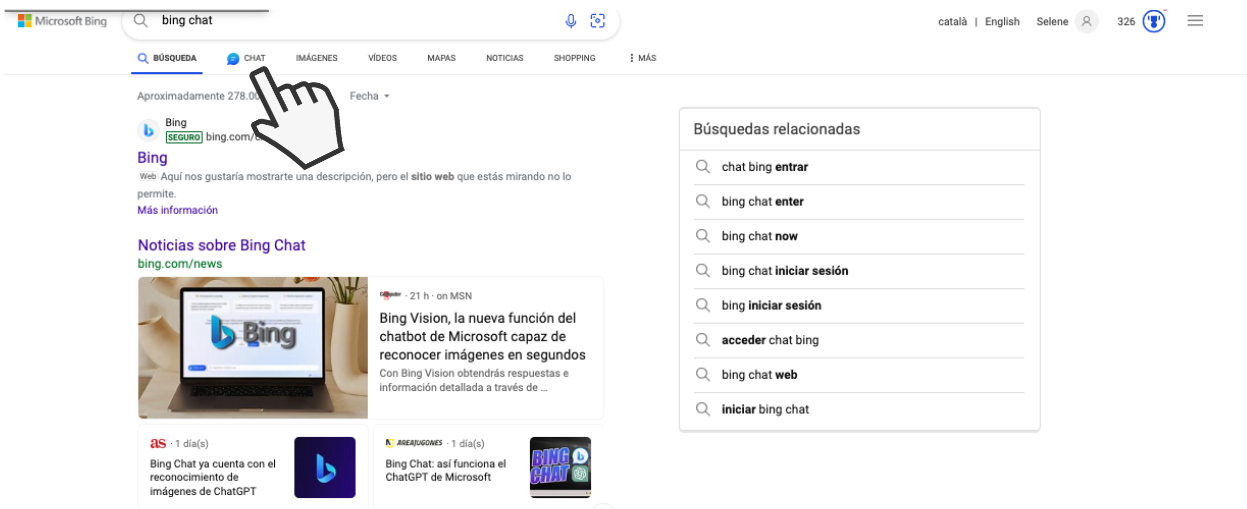Switch to the SHOPPING tab
Screen dimensions: 1247x509
coord(575,58)
